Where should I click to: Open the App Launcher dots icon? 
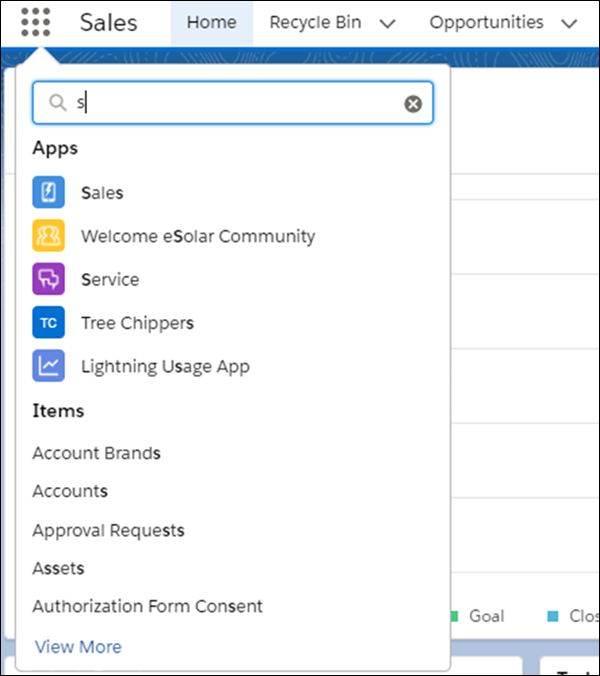35,22
